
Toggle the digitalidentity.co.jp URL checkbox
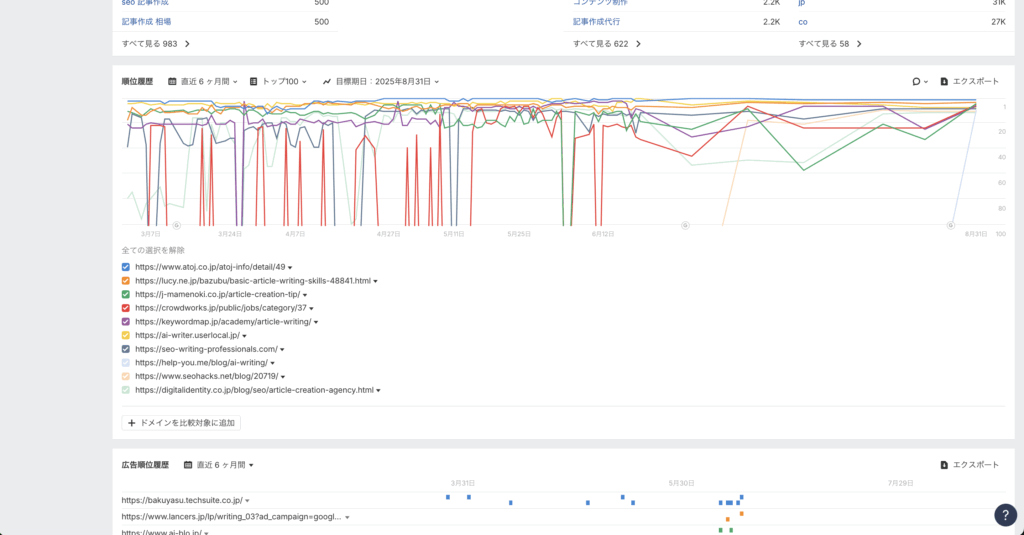point(125,391)
